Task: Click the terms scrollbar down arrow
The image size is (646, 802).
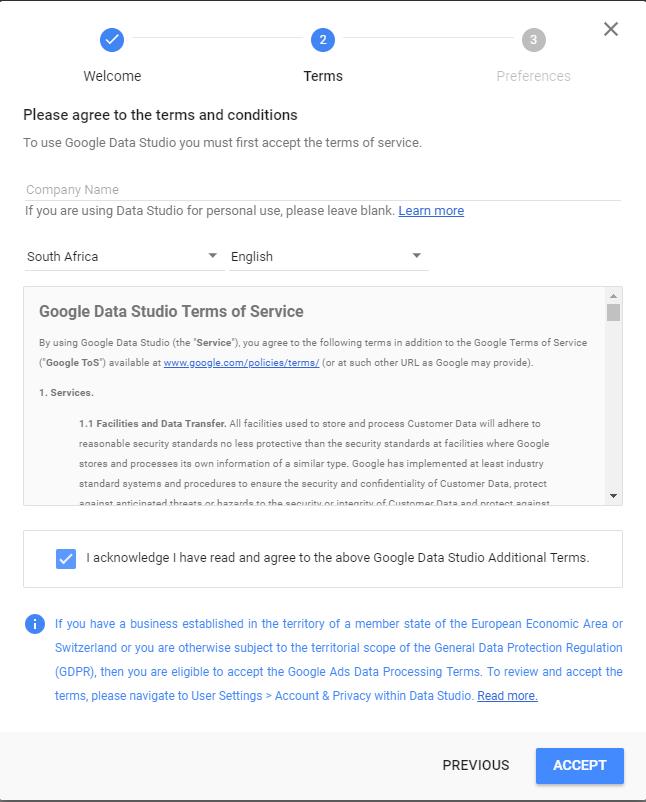Action: coord(614,496)
